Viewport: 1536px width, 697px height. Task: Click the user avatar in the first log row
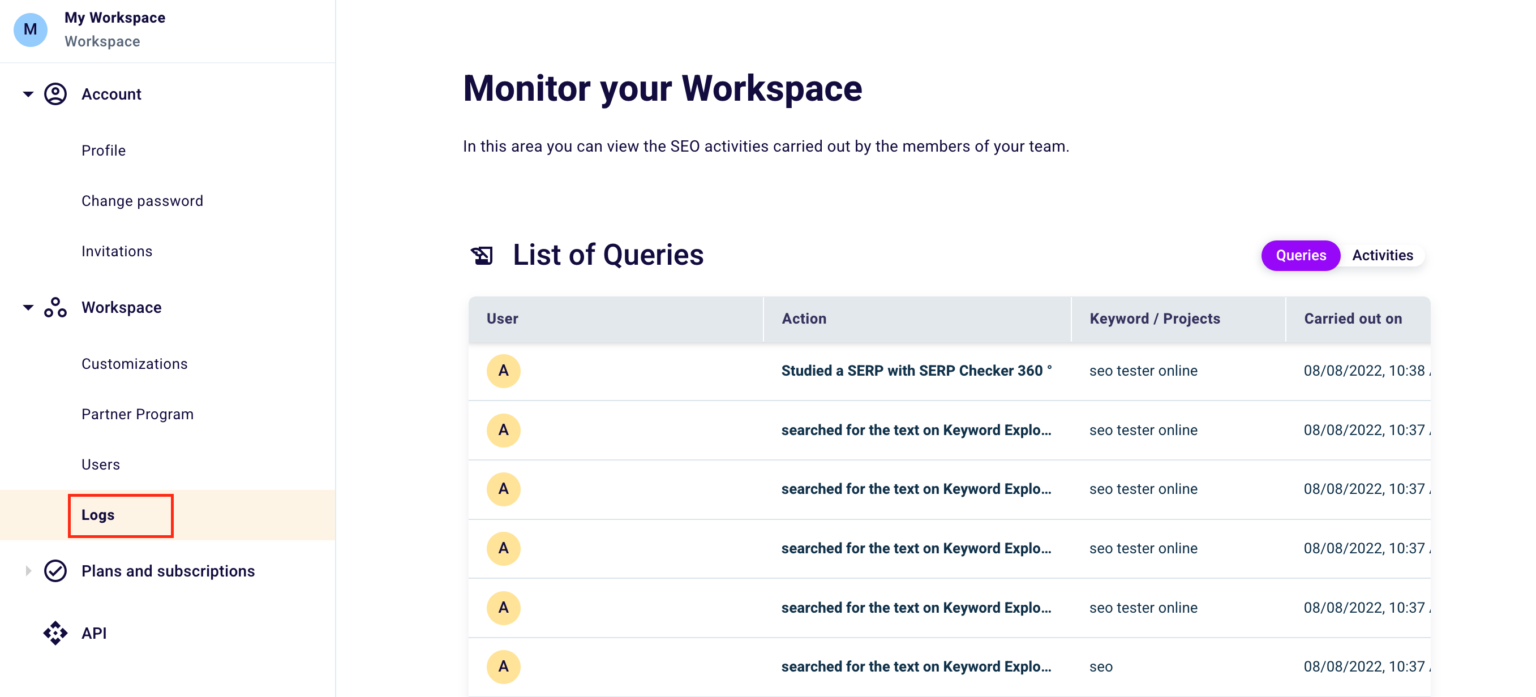pos(503,370)
